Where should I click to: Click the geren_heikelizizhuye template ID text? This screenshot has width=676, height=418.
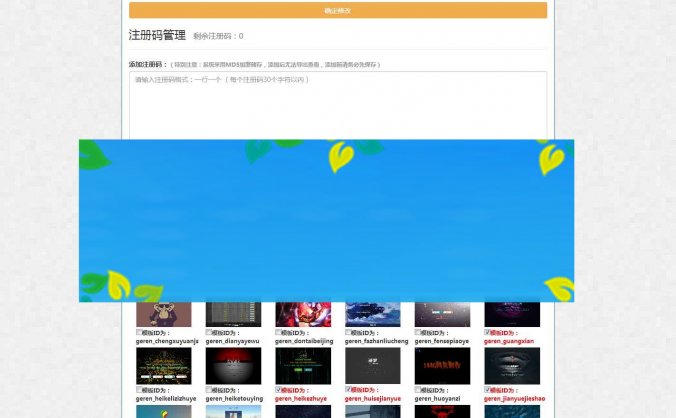(166, 399)
